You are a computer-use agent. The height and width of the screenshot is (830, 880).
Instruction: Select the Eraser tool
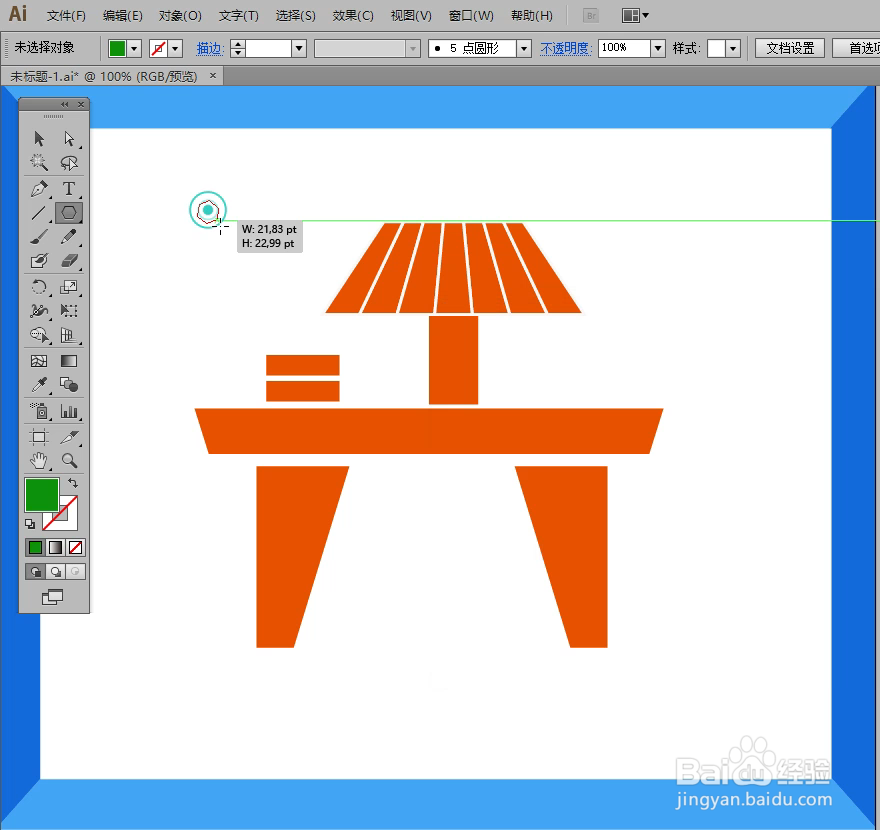(68, 260)
